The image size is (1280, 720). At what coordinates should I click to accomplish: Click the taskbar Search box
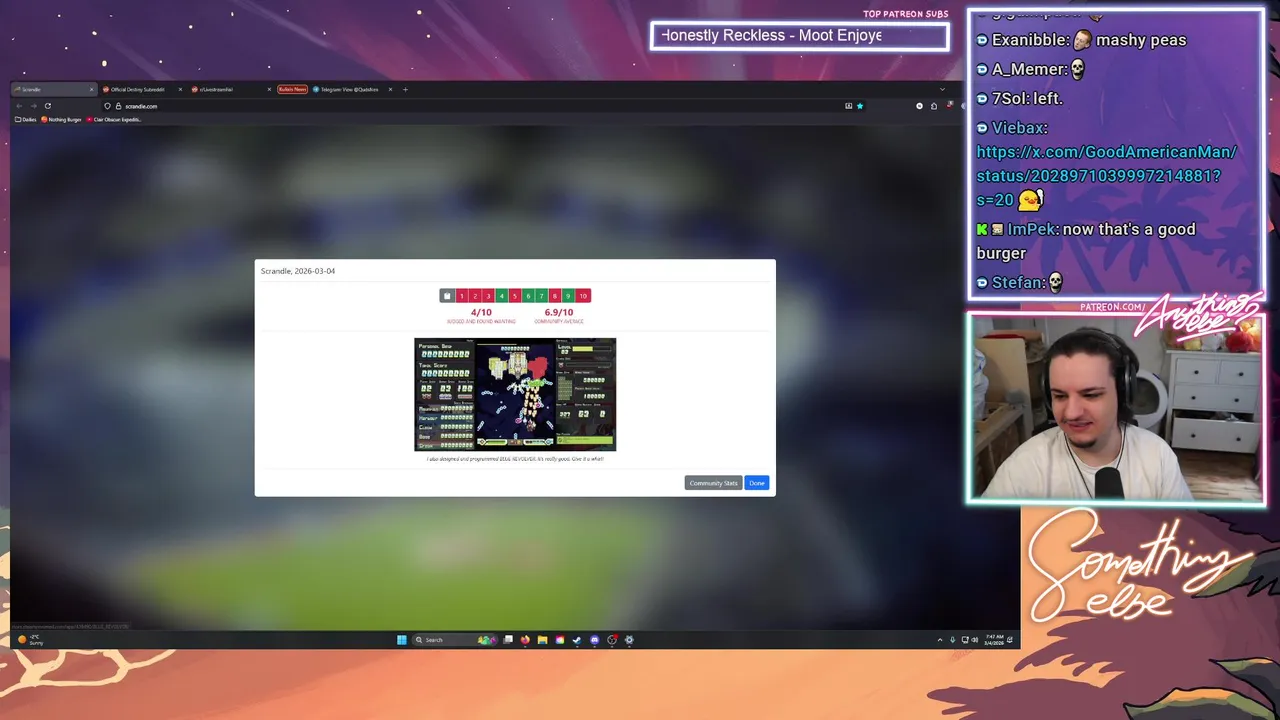pos(455,640)
